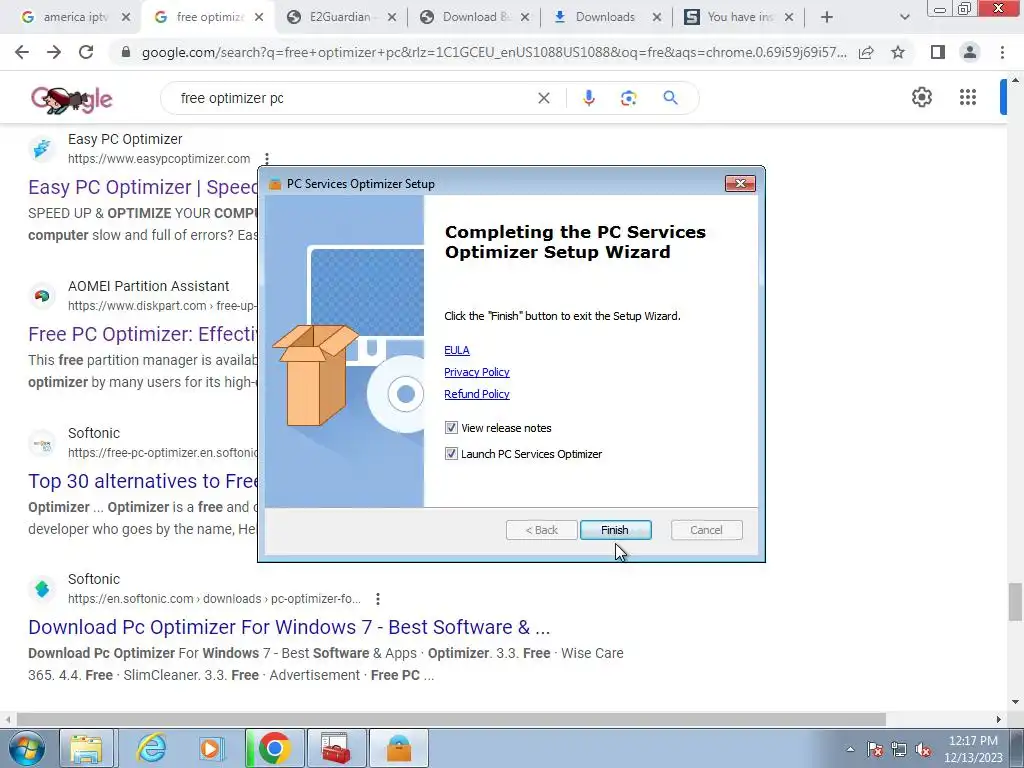Click the Finish button in Setup Wizard
This screenshot has height=768, width=1024.
[x=615, y=530]
